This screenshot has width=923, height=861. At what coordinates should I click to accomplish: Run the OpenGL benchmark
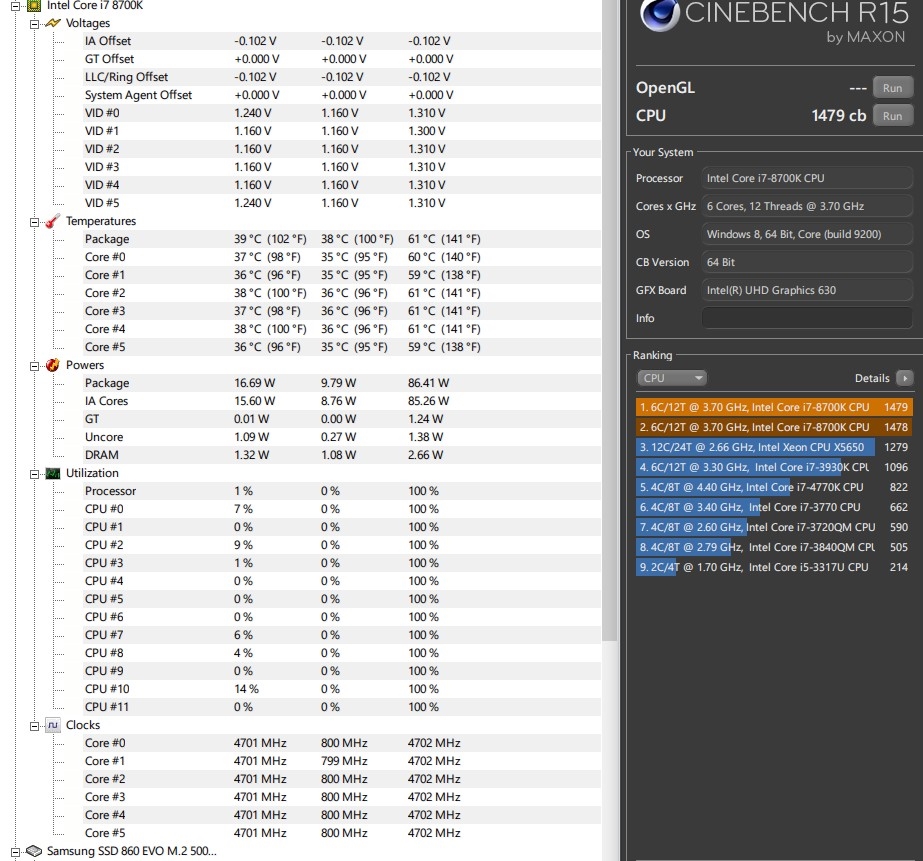[x=892, y=88]
